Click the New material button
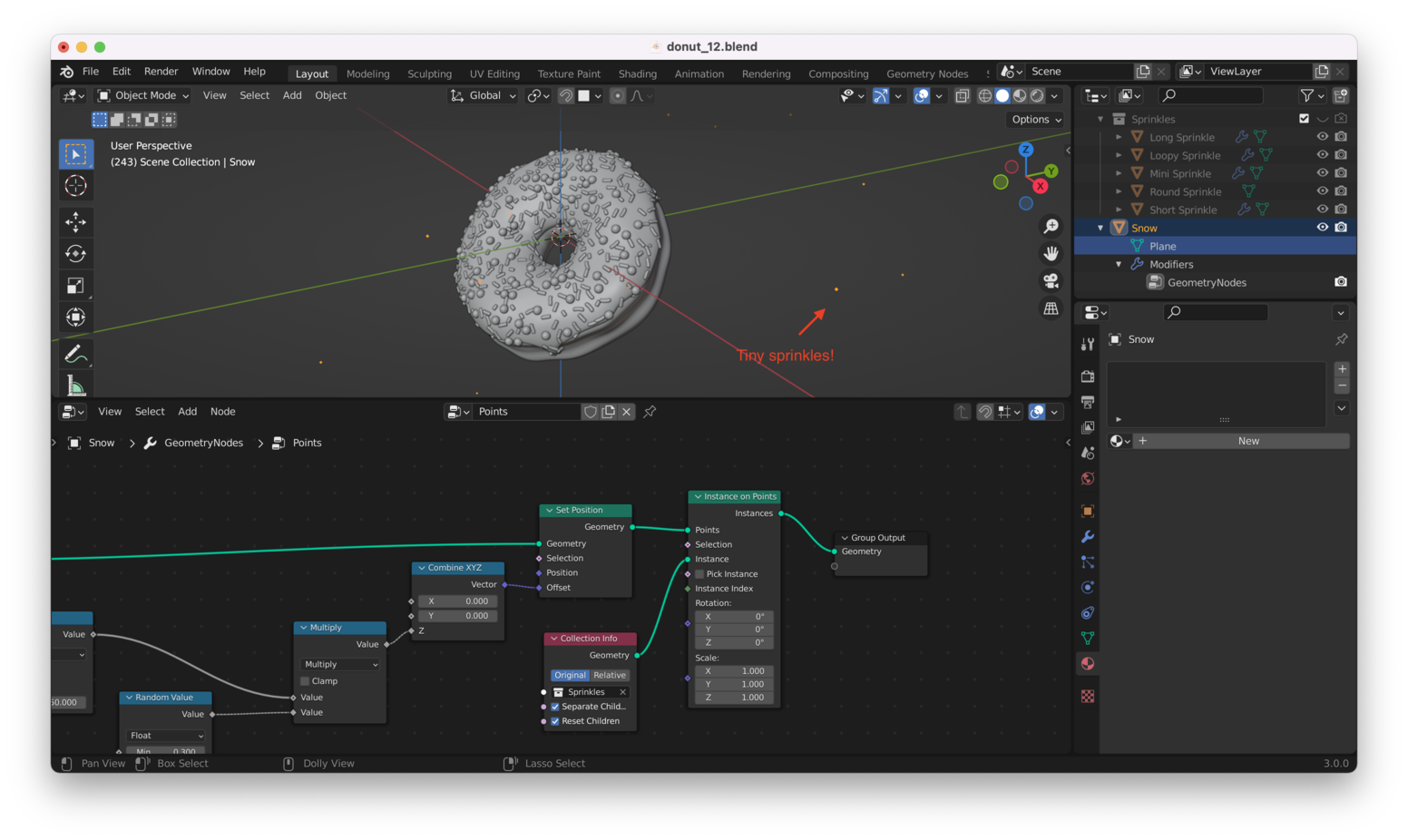The height and width of the screenshot is (840, 1408). pyautogui.click(x=1247, y=441)
